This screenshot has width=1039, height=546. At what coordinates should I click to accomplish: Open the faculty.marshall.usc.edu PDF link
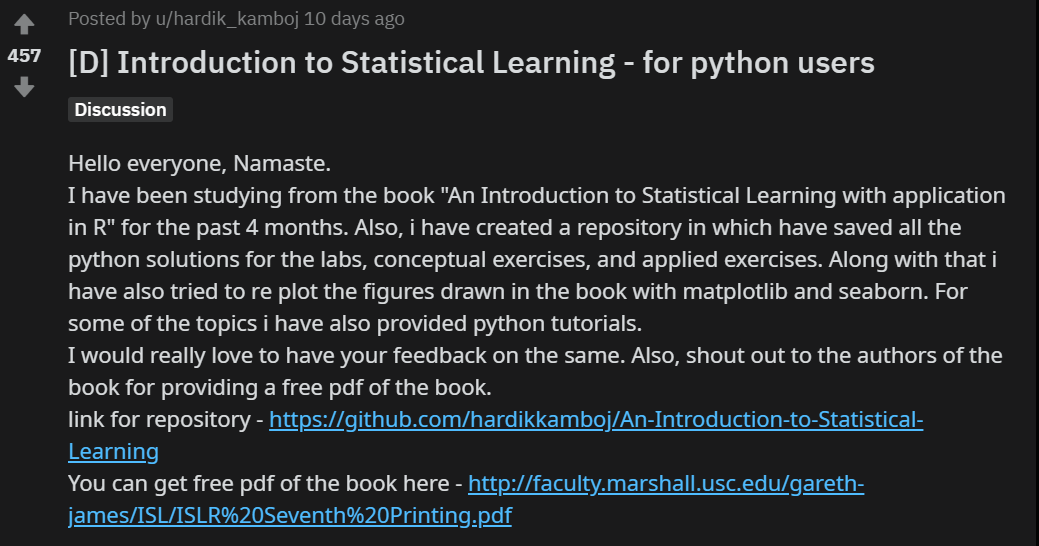click(666, 485)
